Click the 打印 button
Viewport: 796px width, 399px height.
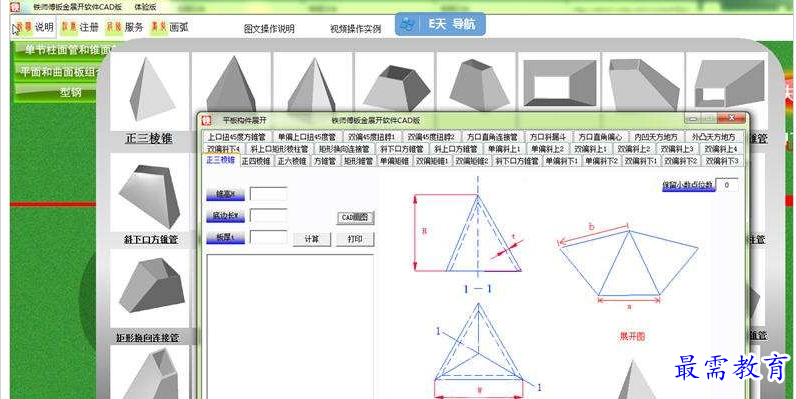(355, 239)
